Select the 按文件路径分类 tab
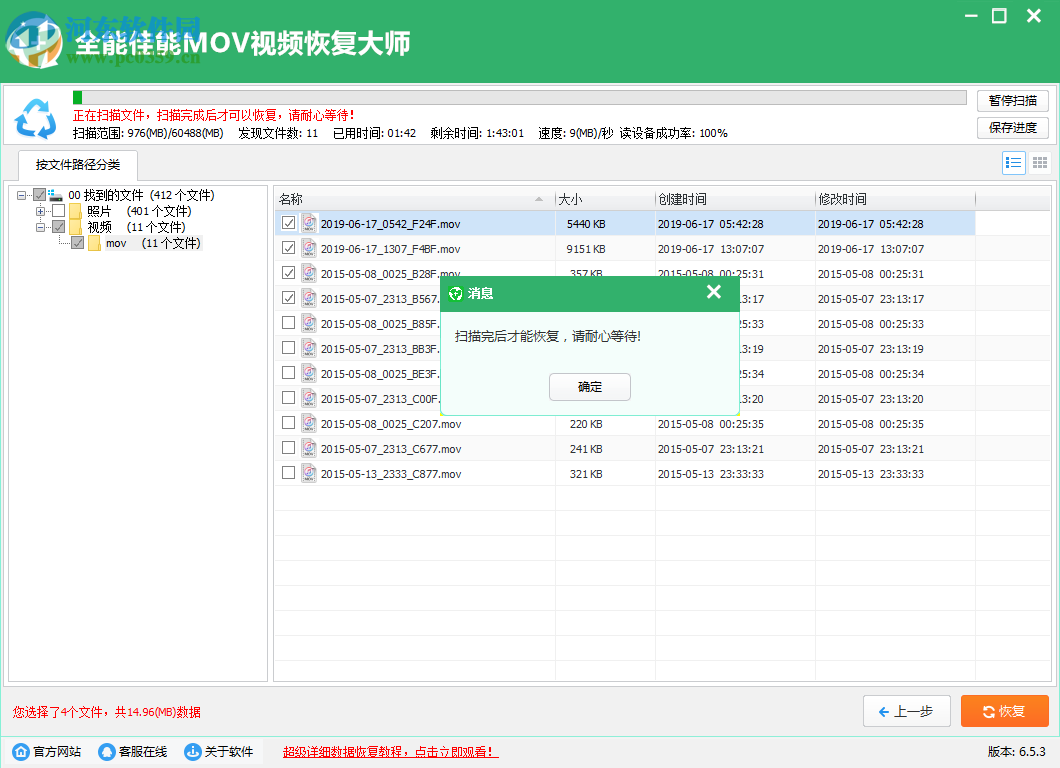Viewport: 1060px width, 768px height. coord(77,166)
